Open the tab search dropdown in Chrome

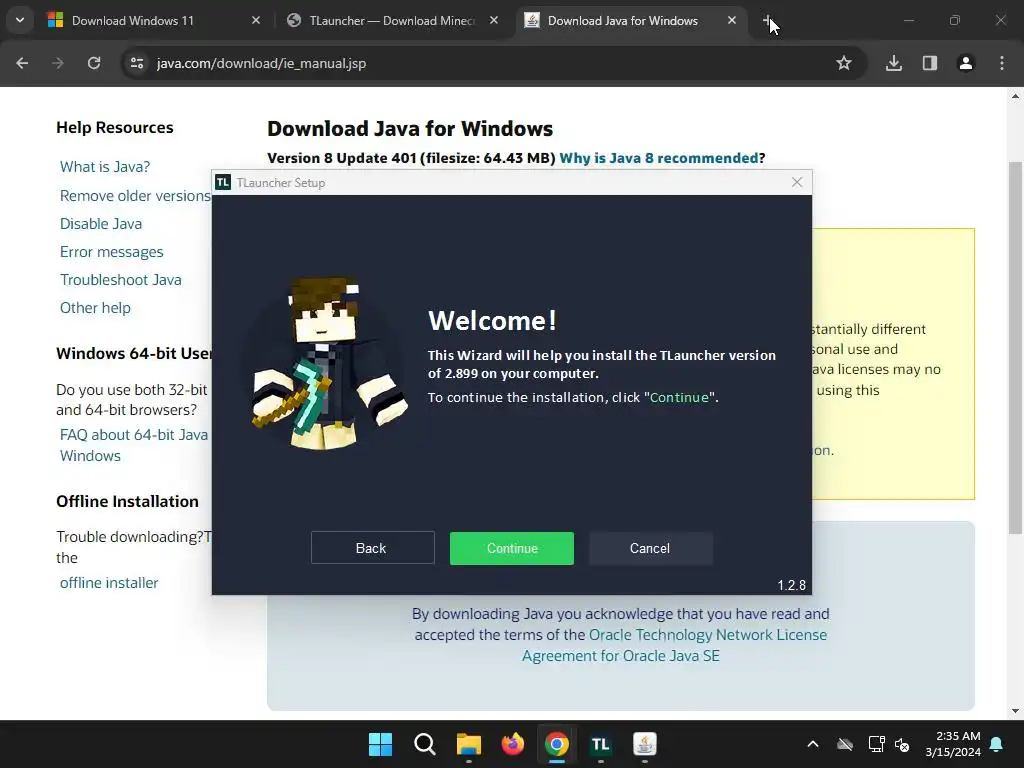20,20
